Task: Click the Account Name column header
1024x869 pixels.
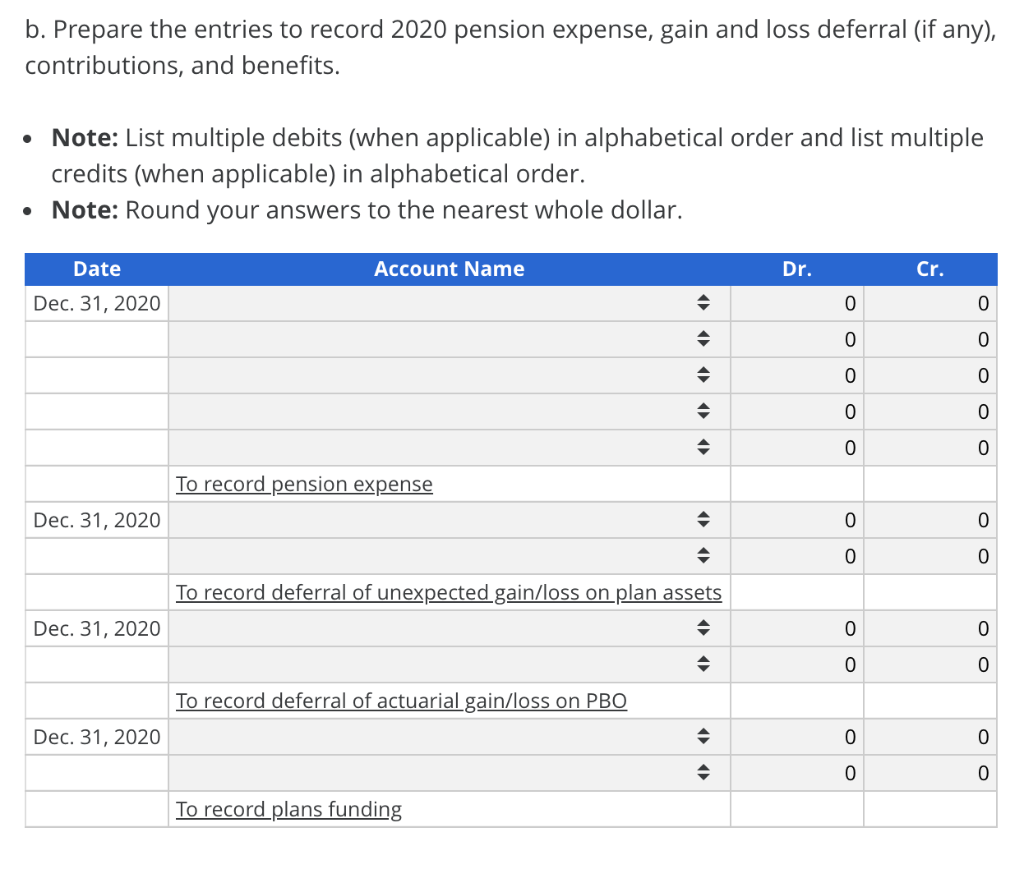Action: pyautogui.click(x=449, y=268)
